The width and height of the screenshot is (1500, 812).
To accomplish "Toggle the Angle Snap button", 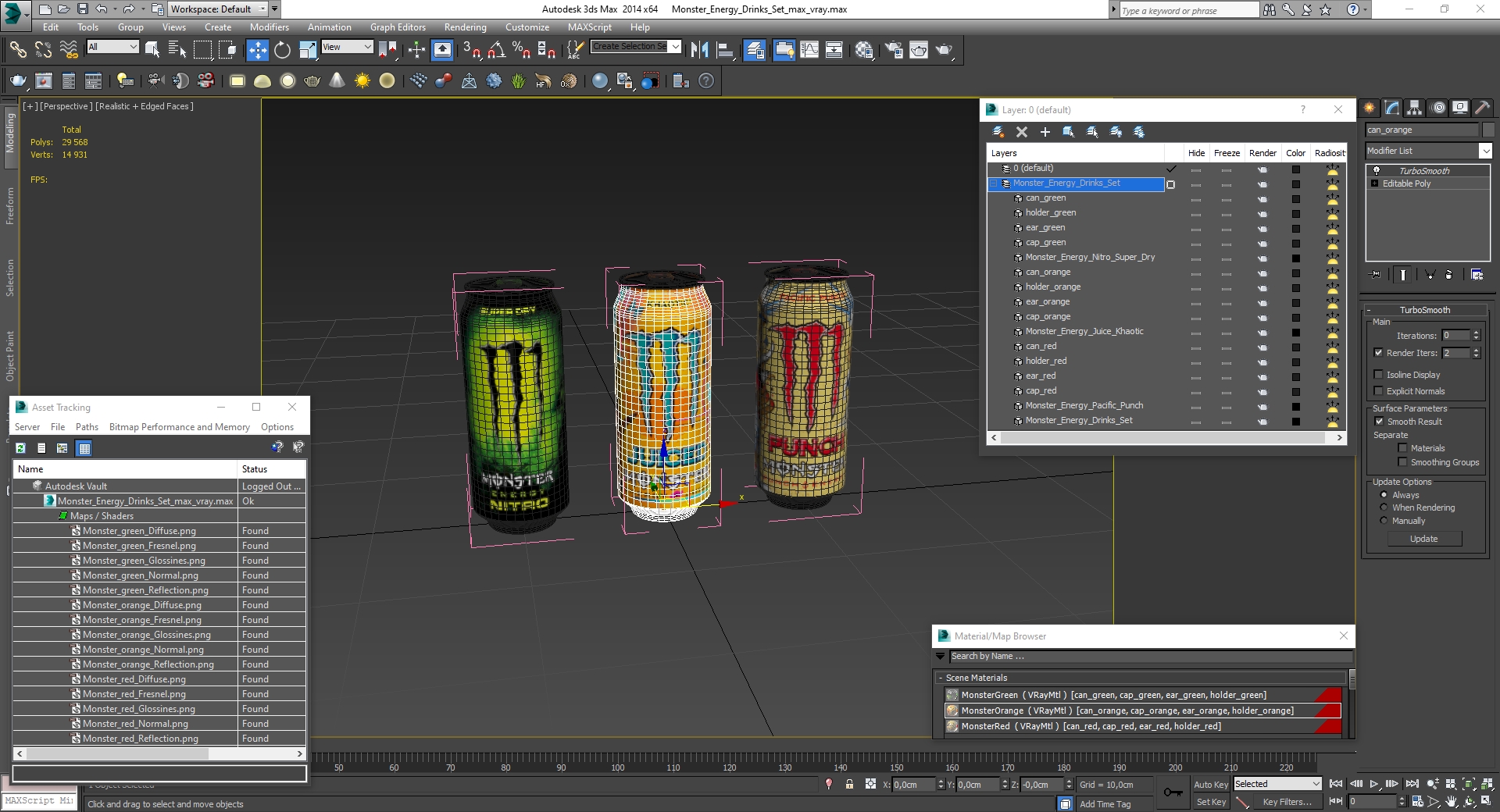I will click(x=496, y=50).
